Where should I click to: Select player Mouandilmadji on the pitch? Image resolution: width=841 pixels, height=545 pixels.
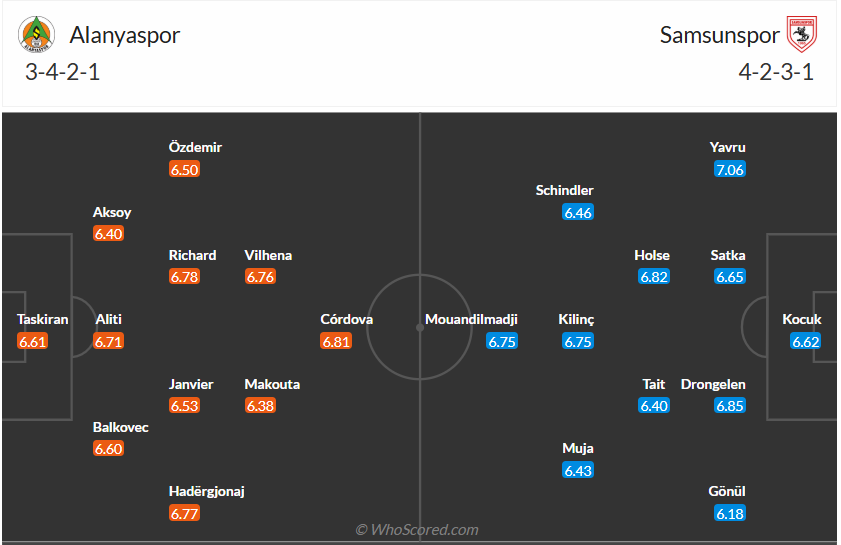(471, 319)
